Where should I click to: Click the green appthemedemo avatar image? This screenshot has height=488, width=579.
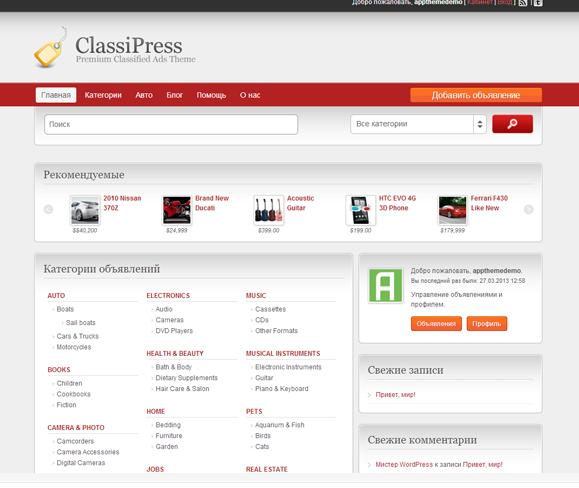[x=386, y=285]
